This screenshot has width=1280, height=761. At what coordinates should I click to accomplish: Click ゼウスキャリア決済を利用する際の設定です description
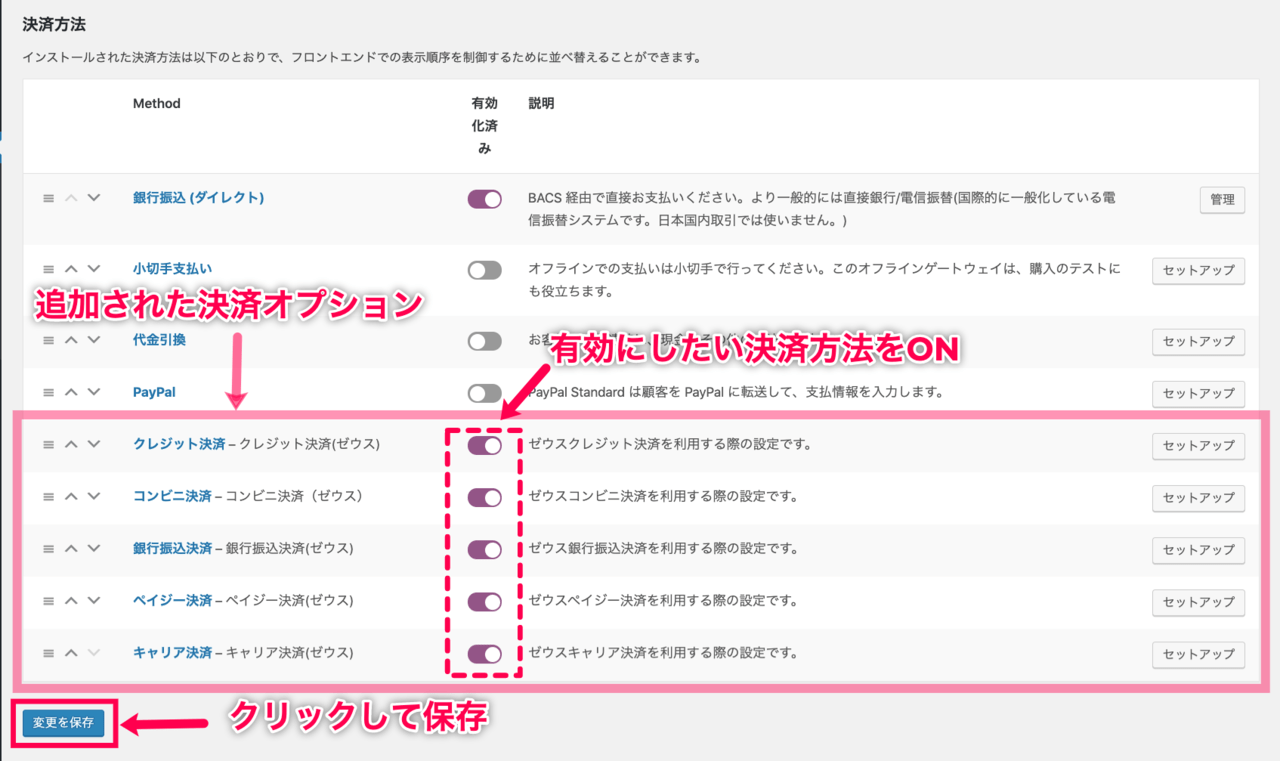tap(663, 653)
